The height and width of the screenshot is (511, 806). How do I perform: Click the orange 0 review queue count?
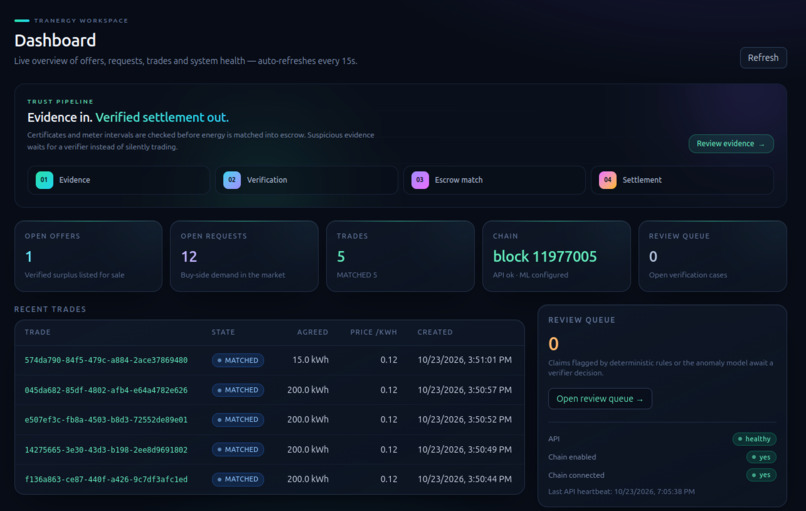pyautogui.click(x=553, y=344)
